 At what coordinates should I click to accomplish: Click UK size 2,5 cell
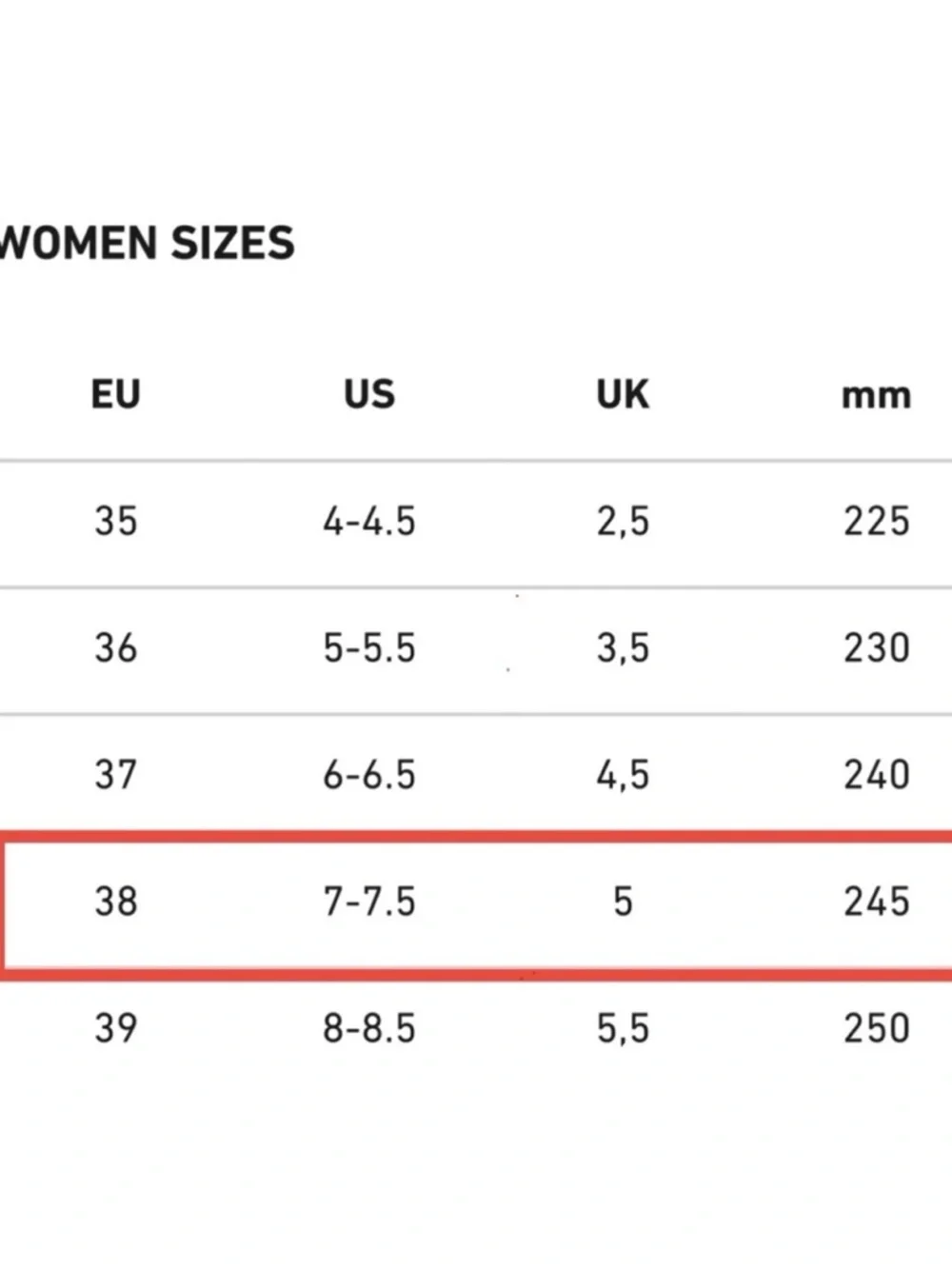623,522
